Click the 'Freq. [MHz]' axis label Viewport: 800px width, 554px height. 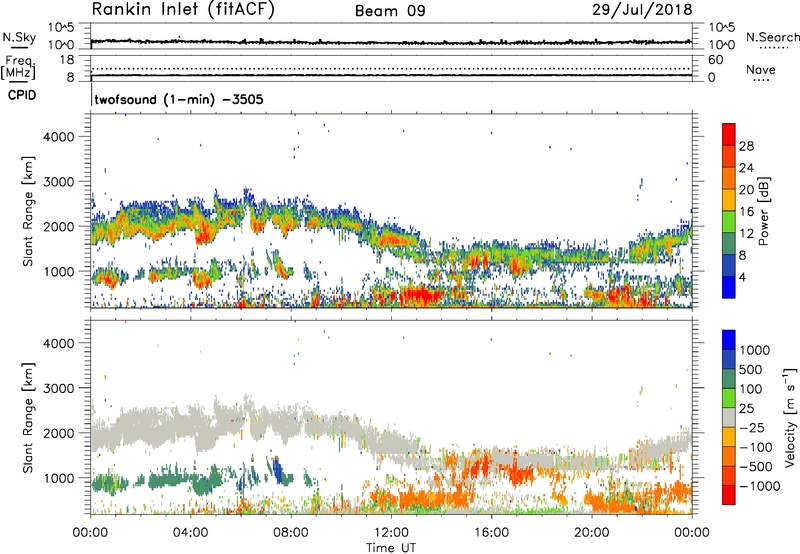coord(18,67)
